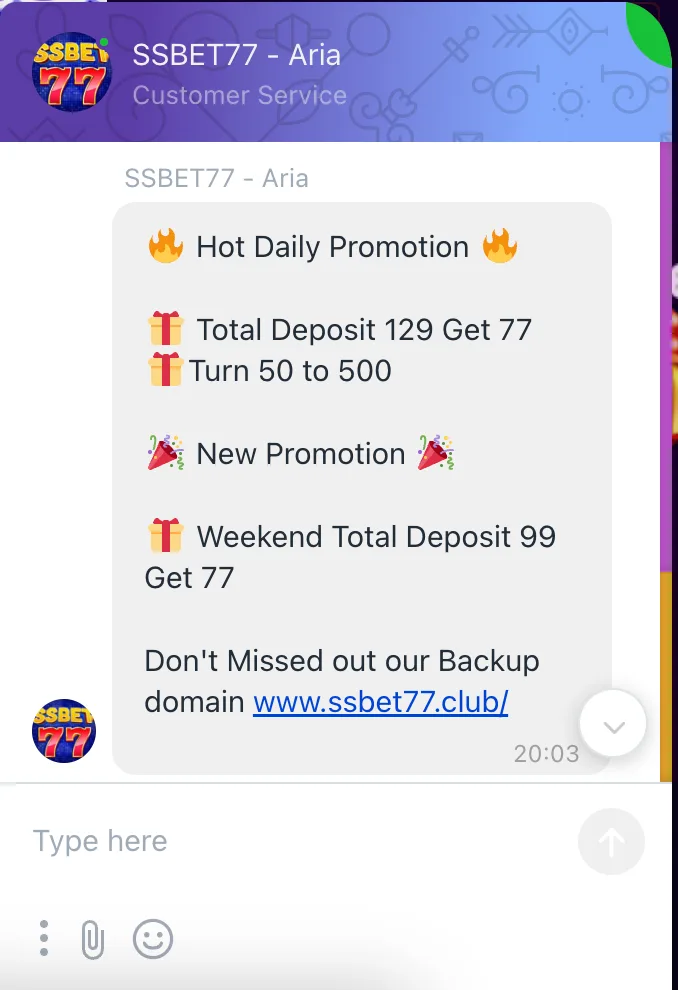Click the SSBET77 logo in the header
Image resolution: width=678 pixels, height=990 pixels.
[71, 71]
